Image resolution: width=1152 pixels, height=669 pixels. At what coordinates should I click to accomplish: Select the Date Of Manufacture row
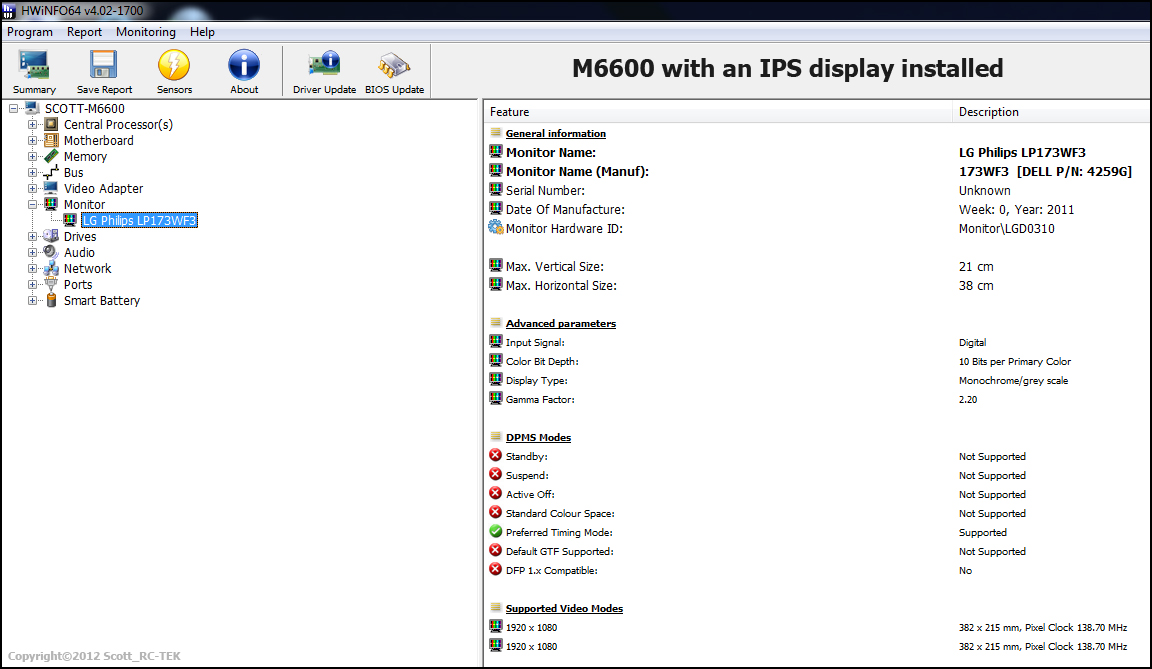[x=817, y=209]
